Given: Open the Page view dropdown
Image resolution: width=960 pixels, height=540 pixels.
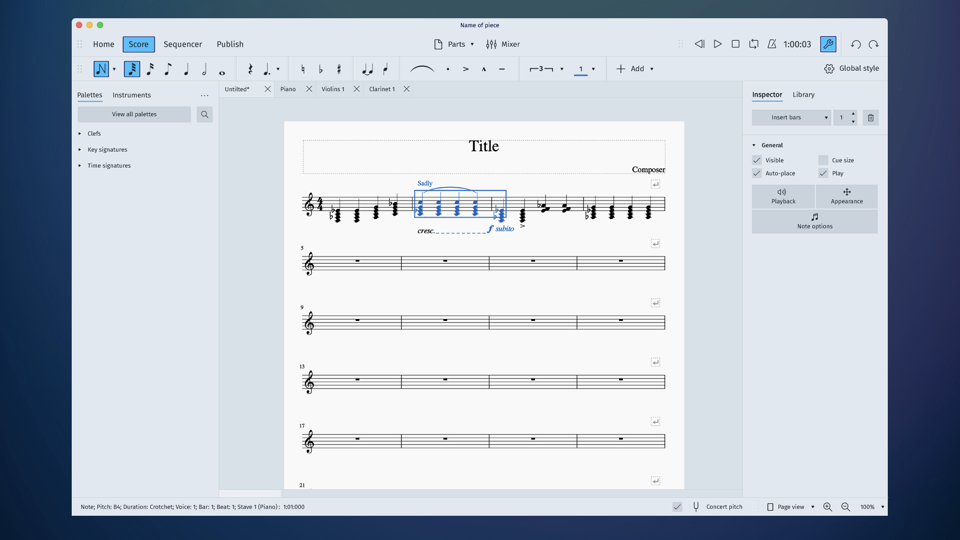Looking at the screenshot, I should 791,507.
